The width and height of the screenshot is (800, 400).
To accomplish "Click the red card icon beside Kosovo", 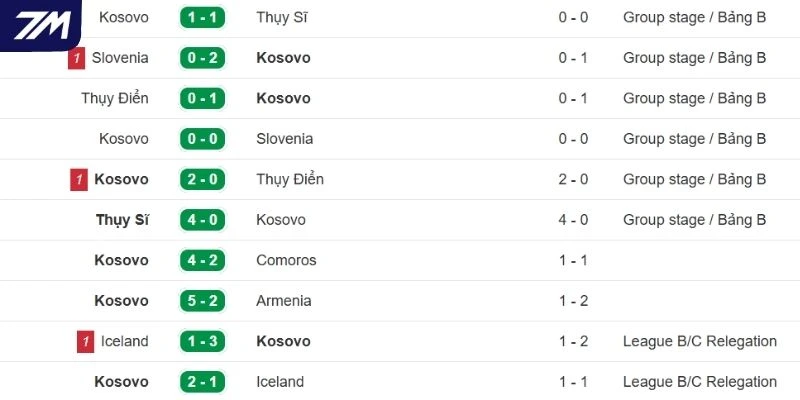I will pos(79,180).
